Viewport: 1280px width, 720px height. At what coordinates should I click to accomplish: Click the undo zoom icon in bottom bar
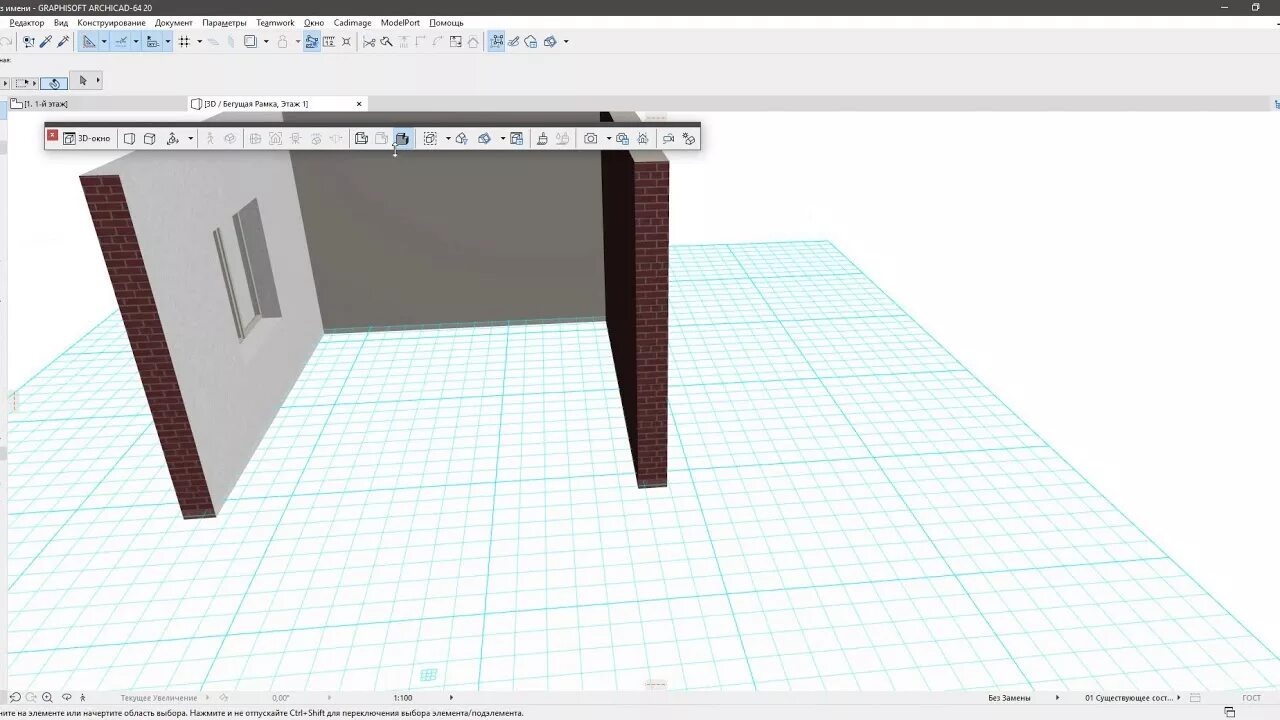(15, 698)
